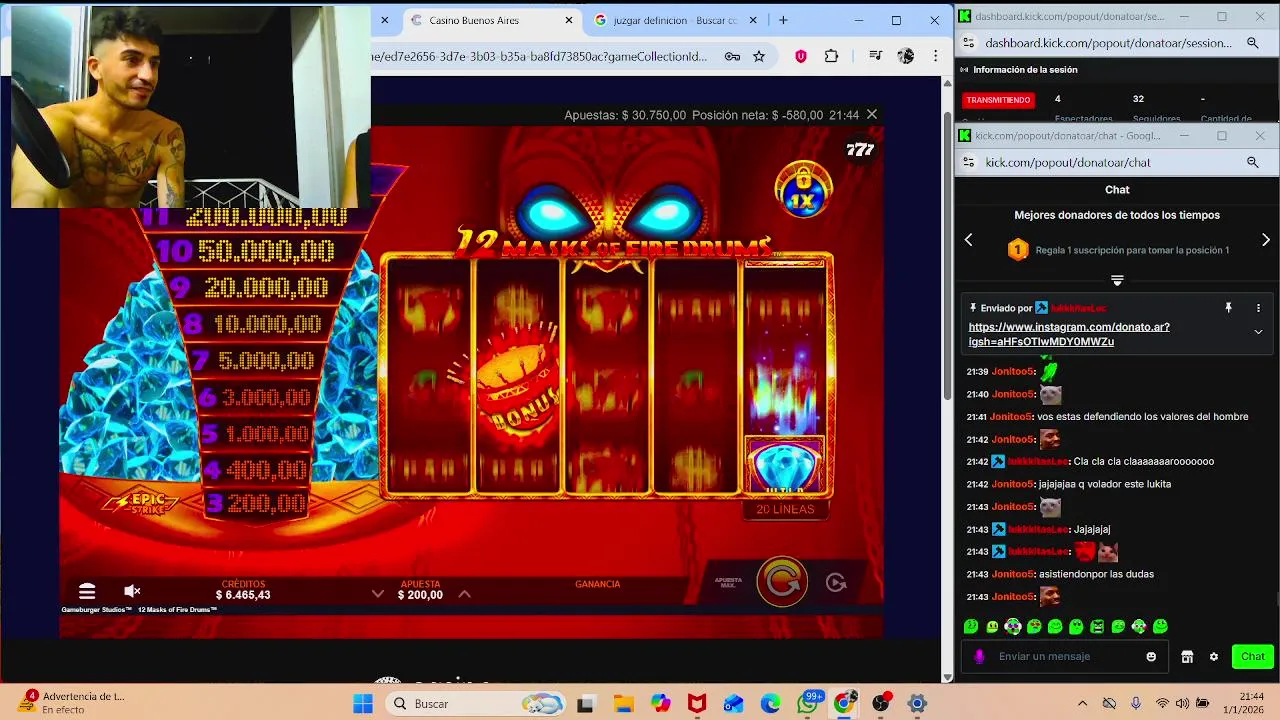Zoom the Kick dashboard session popout
The height and width of the screenshot is (720, 1280).
(x=1252, y=43)
